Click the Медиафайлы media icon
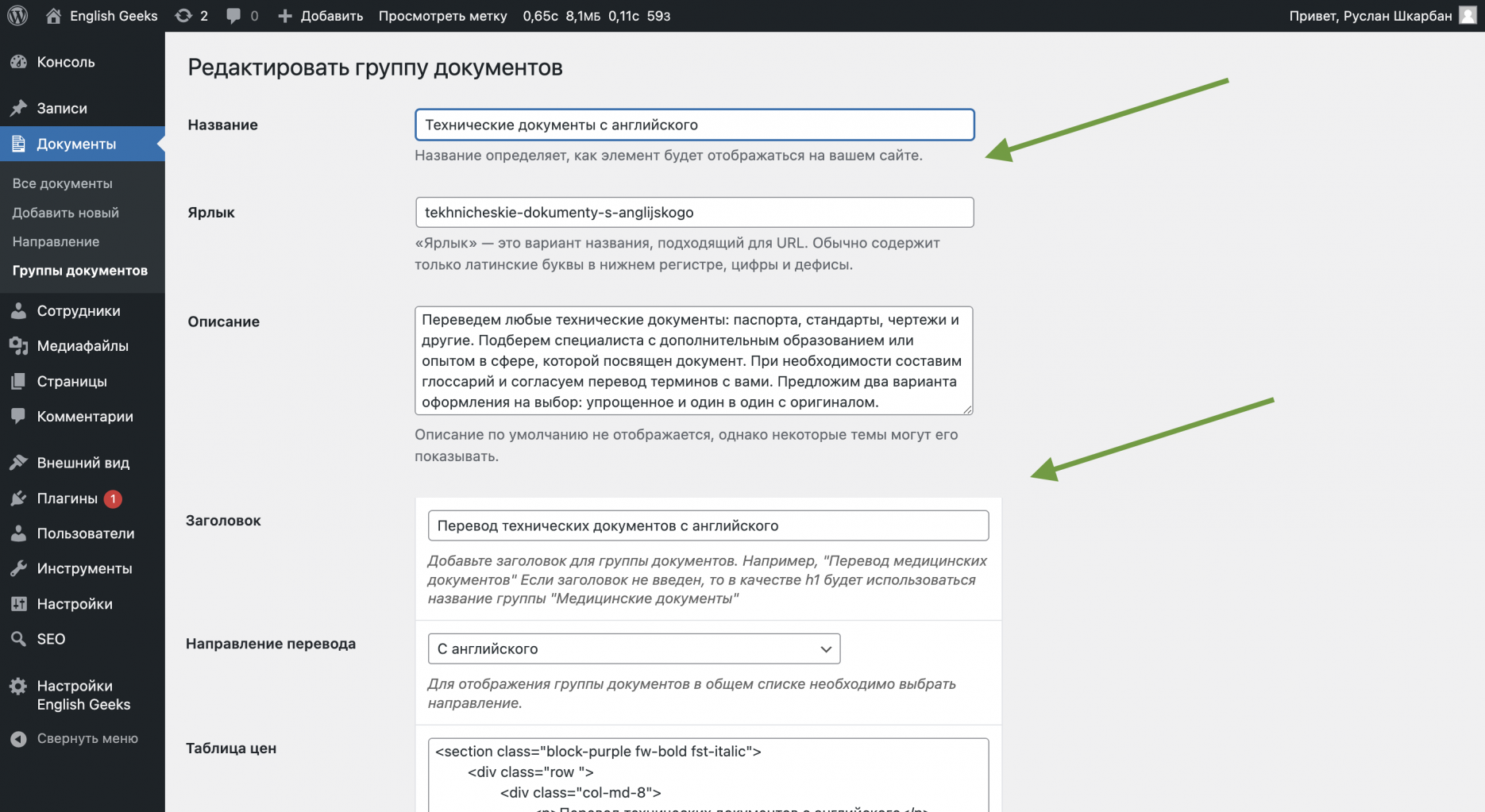Screen dimensions: 1485x812 [x=18, y=346]
